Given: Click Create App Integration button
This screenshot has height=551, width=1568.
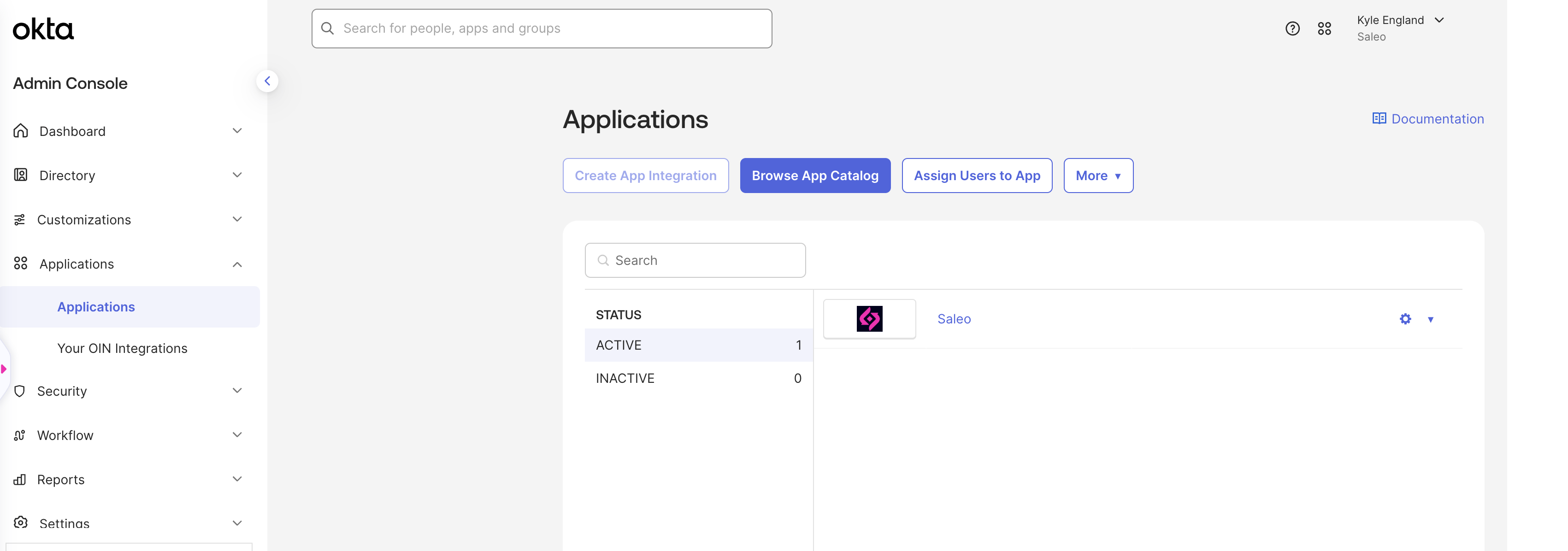Looking at the screenshot, I should pyautogui.click(x=645, y=176).
